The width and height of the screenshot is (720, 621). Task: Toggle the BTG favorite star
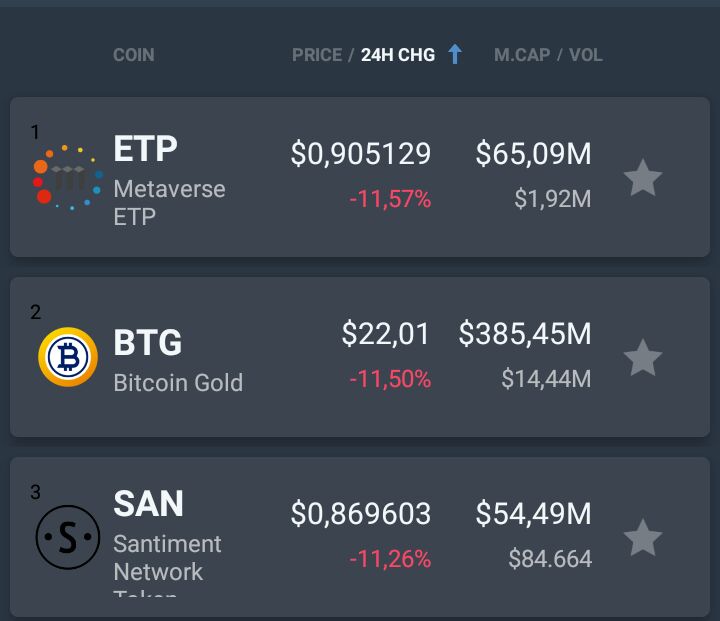pos(642,357)
